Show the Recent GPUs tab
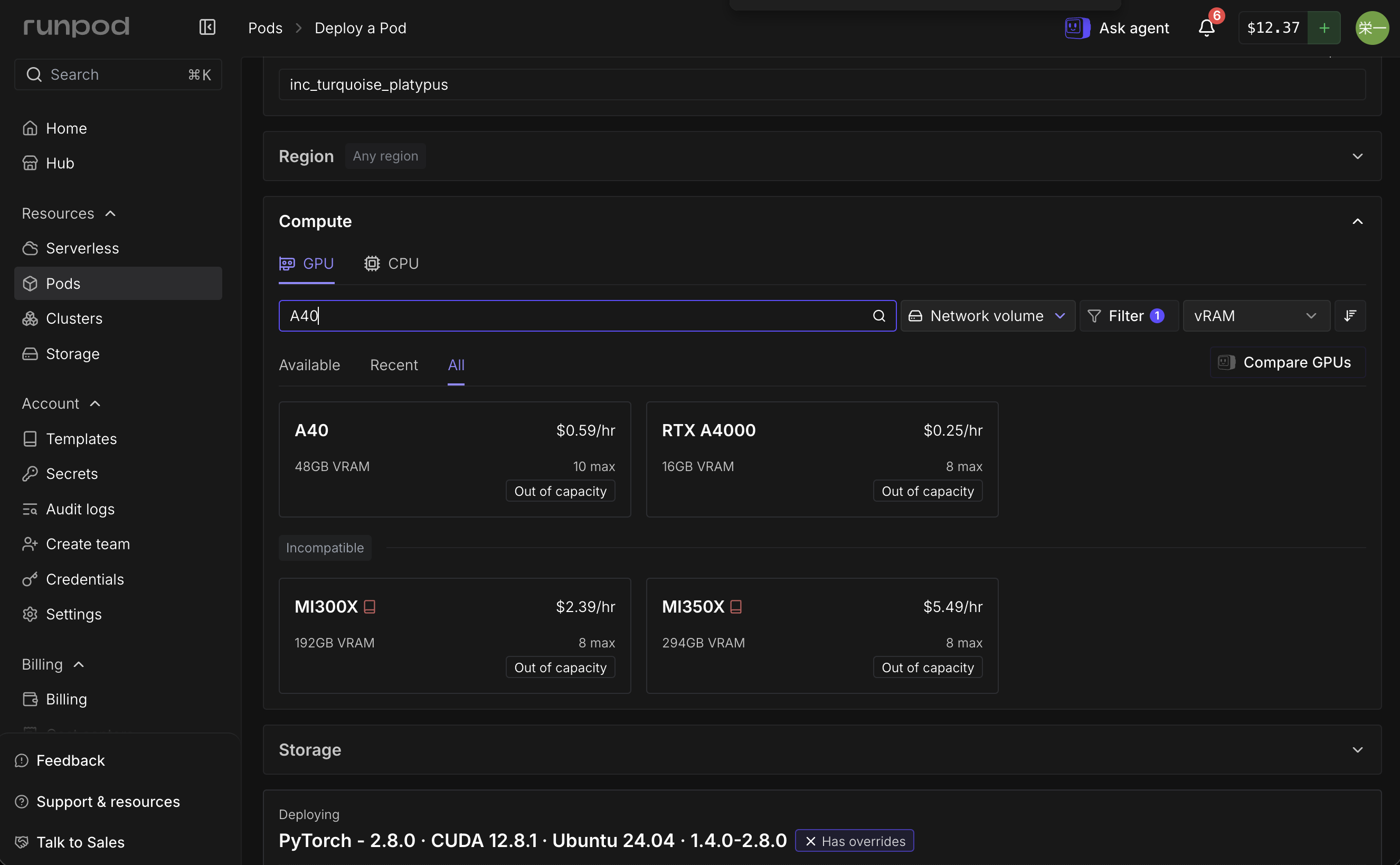1400x865 pixels. coord(394,365)
